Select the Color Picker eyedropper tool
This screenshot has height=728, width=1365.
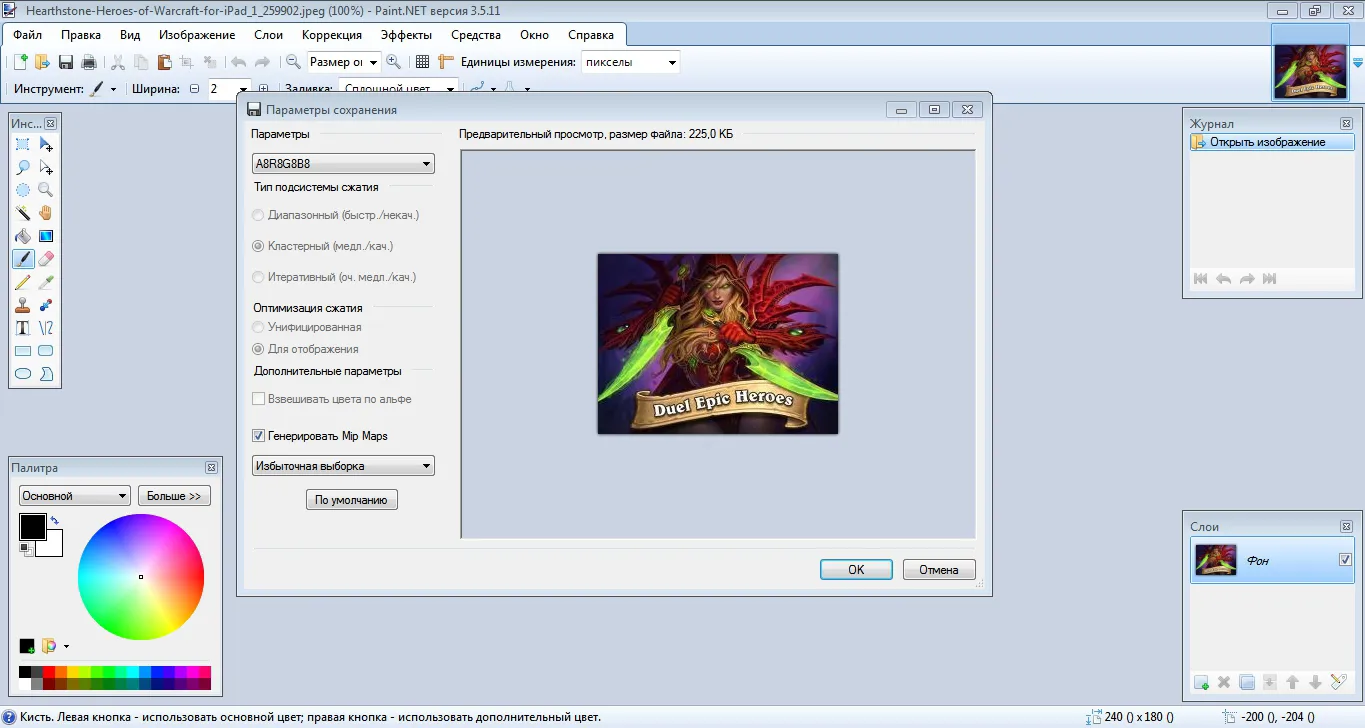[x=46, y=282]
